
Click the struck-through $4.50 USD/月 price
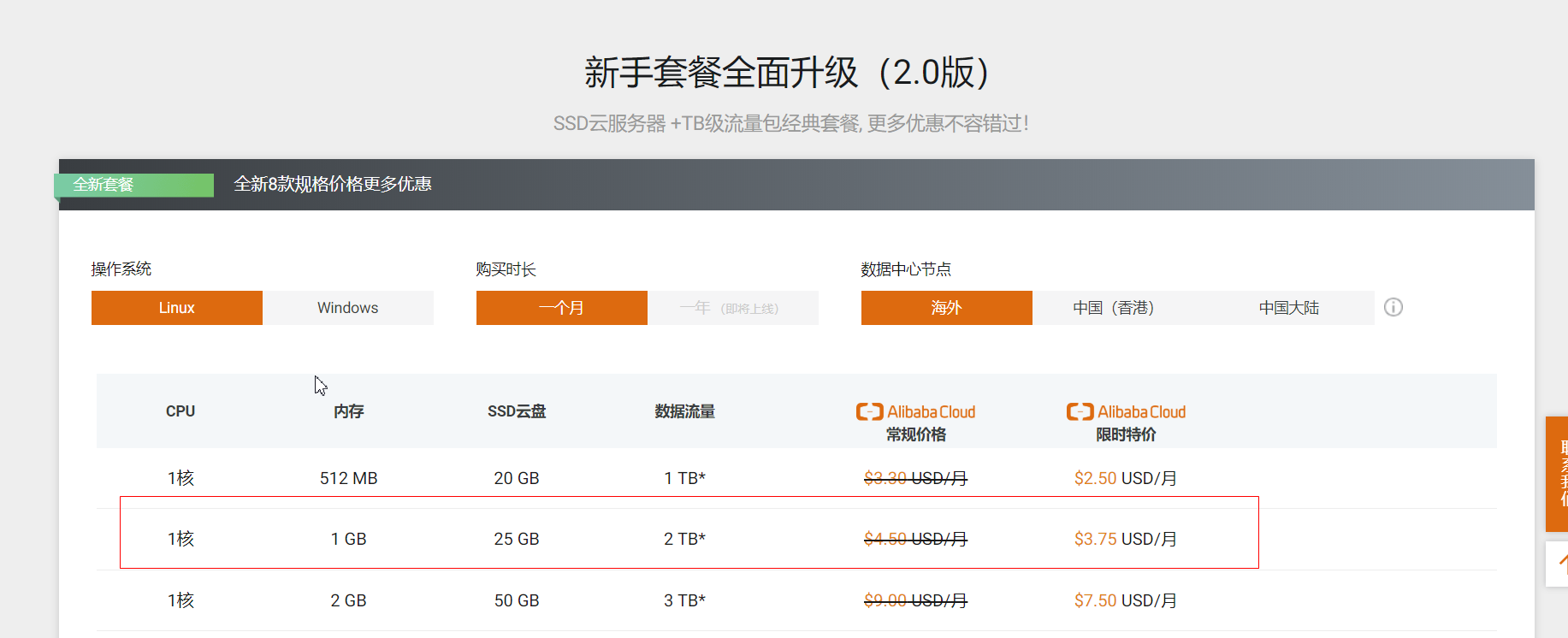pyautogui.click(x=916, y=539)
